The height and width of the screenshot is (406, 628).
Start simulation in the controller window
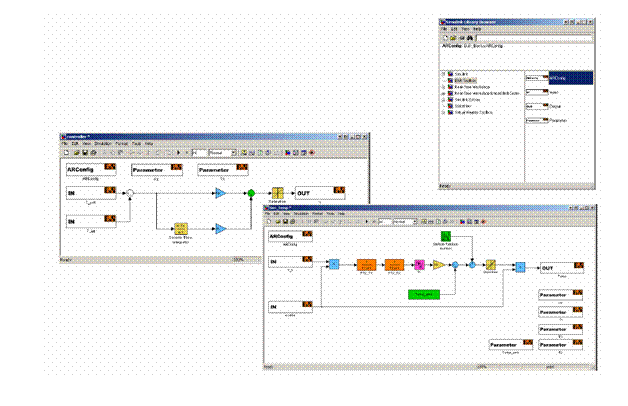click(179, 153)
